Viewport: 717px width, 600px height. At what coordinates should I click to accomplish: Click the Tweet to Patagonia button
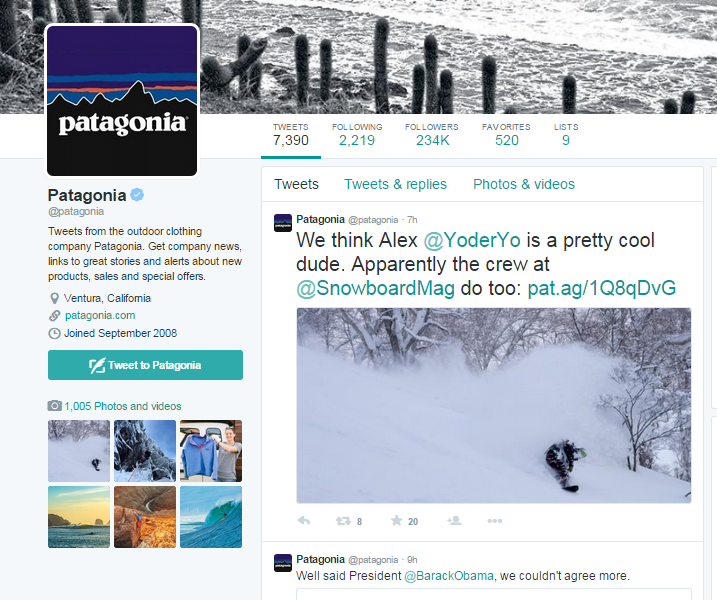(145, 365)
